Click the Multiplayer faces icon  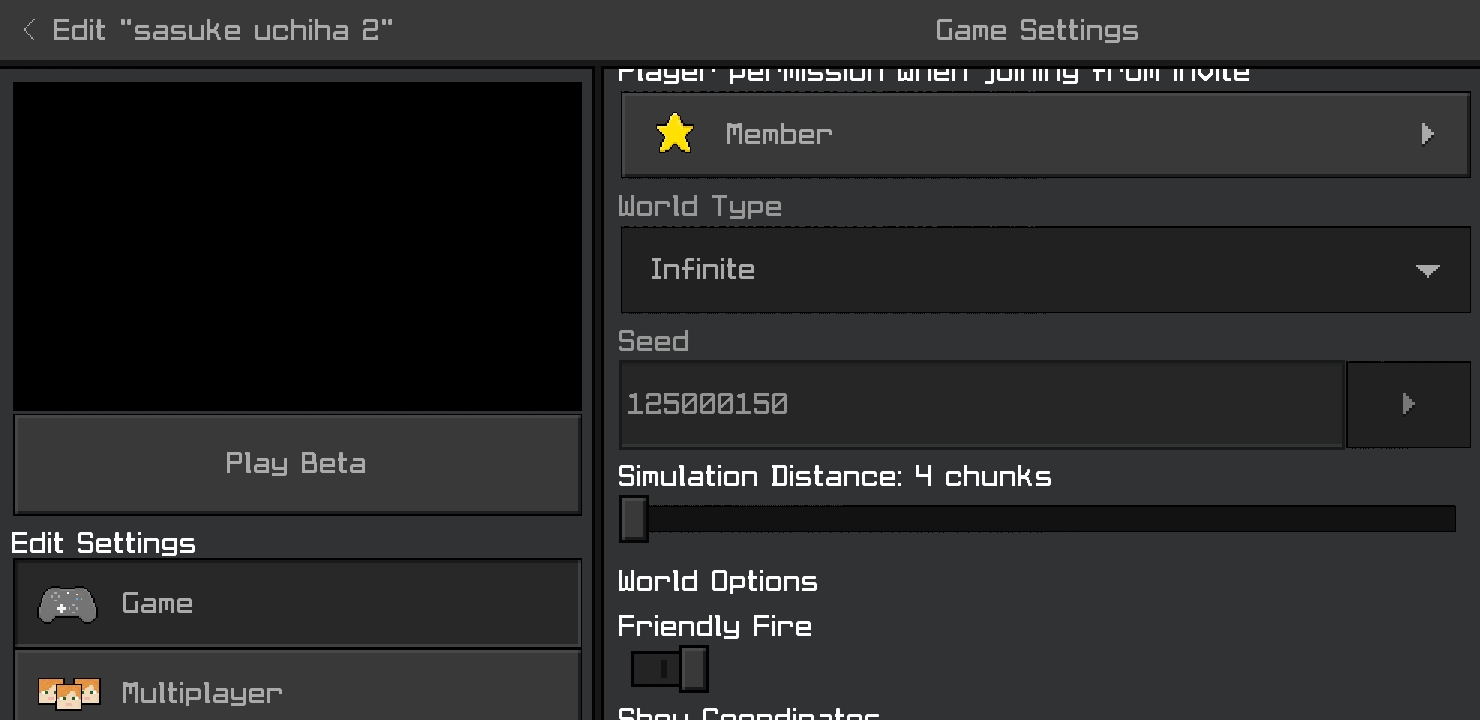click(x=69, y=692)
